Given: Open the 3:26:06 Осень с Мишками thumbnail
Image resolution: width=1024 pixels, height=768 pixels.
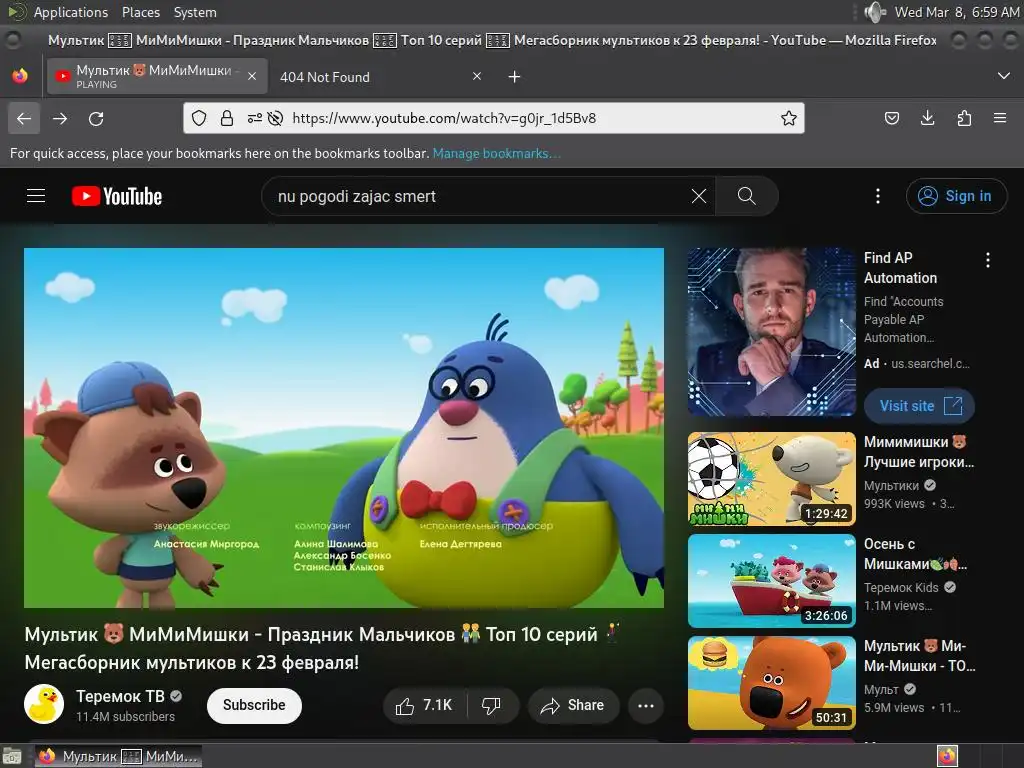Looking at the screenshot, I should click(x=771, y=581).
